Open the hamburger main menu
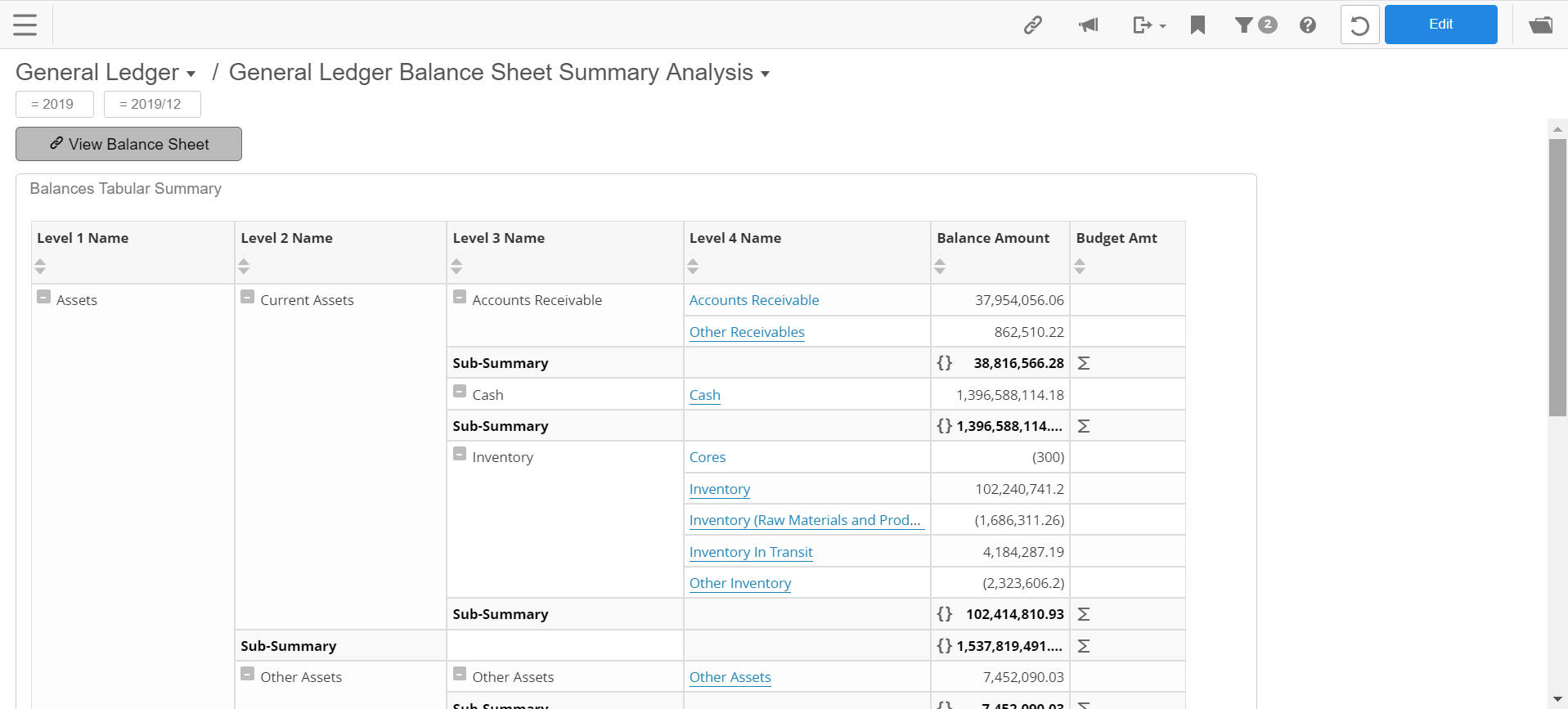The width and height of the screenshot is (1568, 709). (x=25, y=25)
